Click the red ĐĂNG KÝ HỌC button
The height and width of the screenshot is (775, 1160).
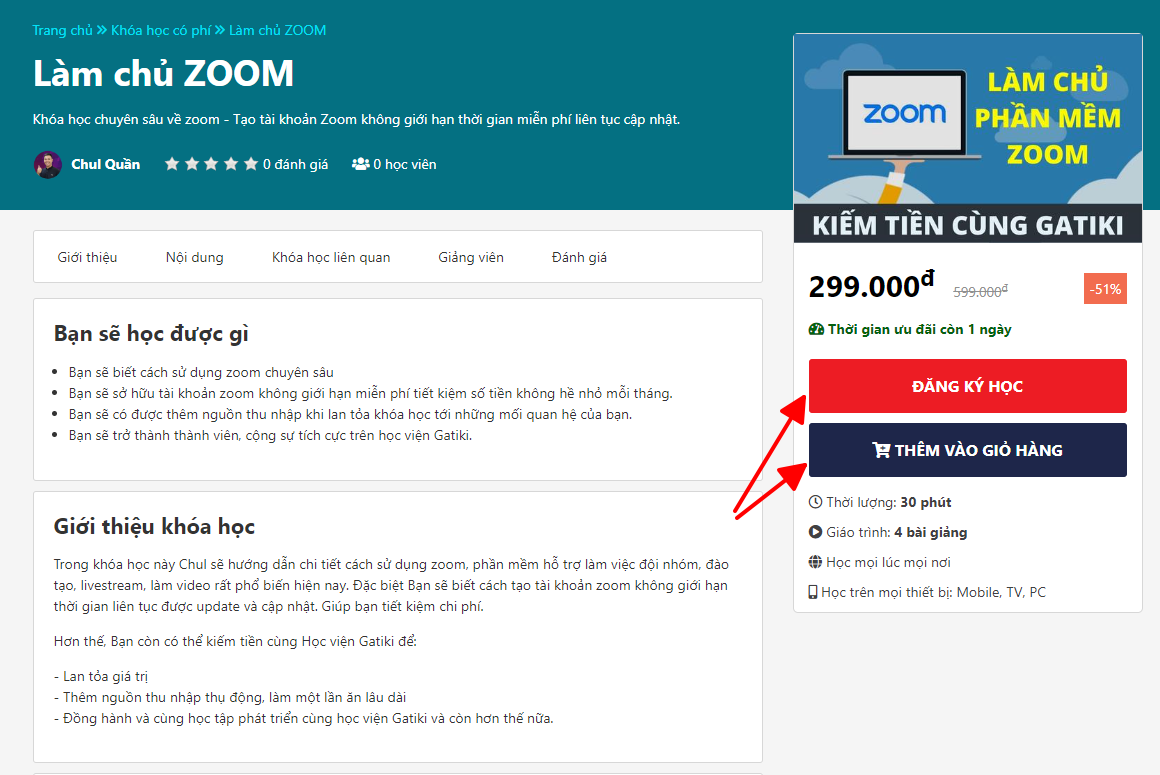coord(968,386)
